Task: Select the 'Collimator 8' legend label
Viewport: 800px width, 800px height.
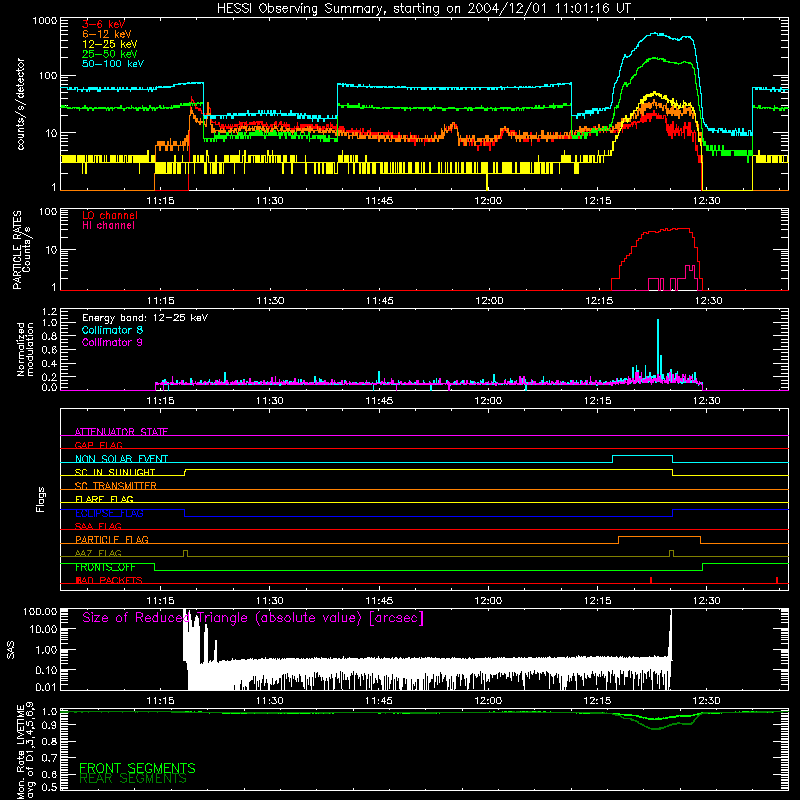Action: (112, 330)
